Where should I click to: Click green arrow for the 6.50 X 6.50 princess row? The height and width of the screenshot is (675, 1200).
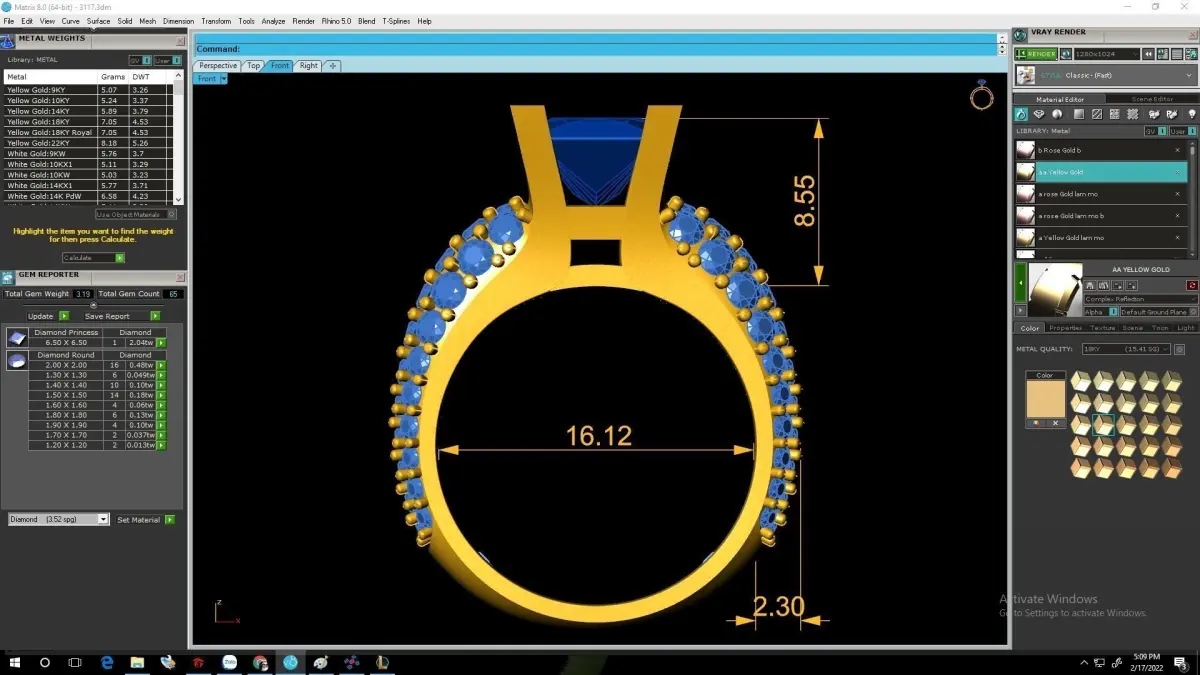click(160, 343)
